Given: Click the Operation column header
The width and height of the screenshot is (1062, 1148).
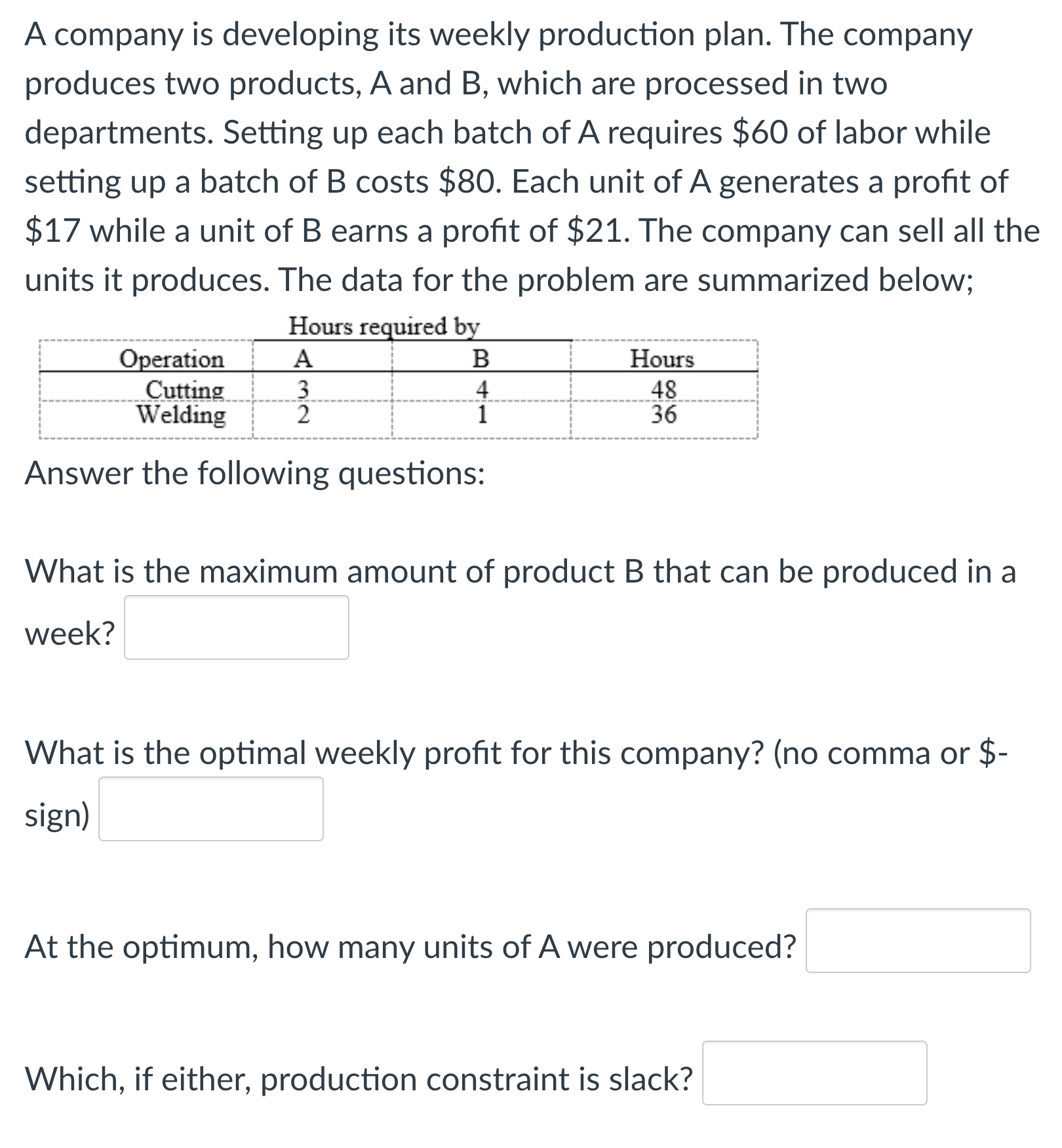Looking at the screenshot, I should tap(171, 360).
